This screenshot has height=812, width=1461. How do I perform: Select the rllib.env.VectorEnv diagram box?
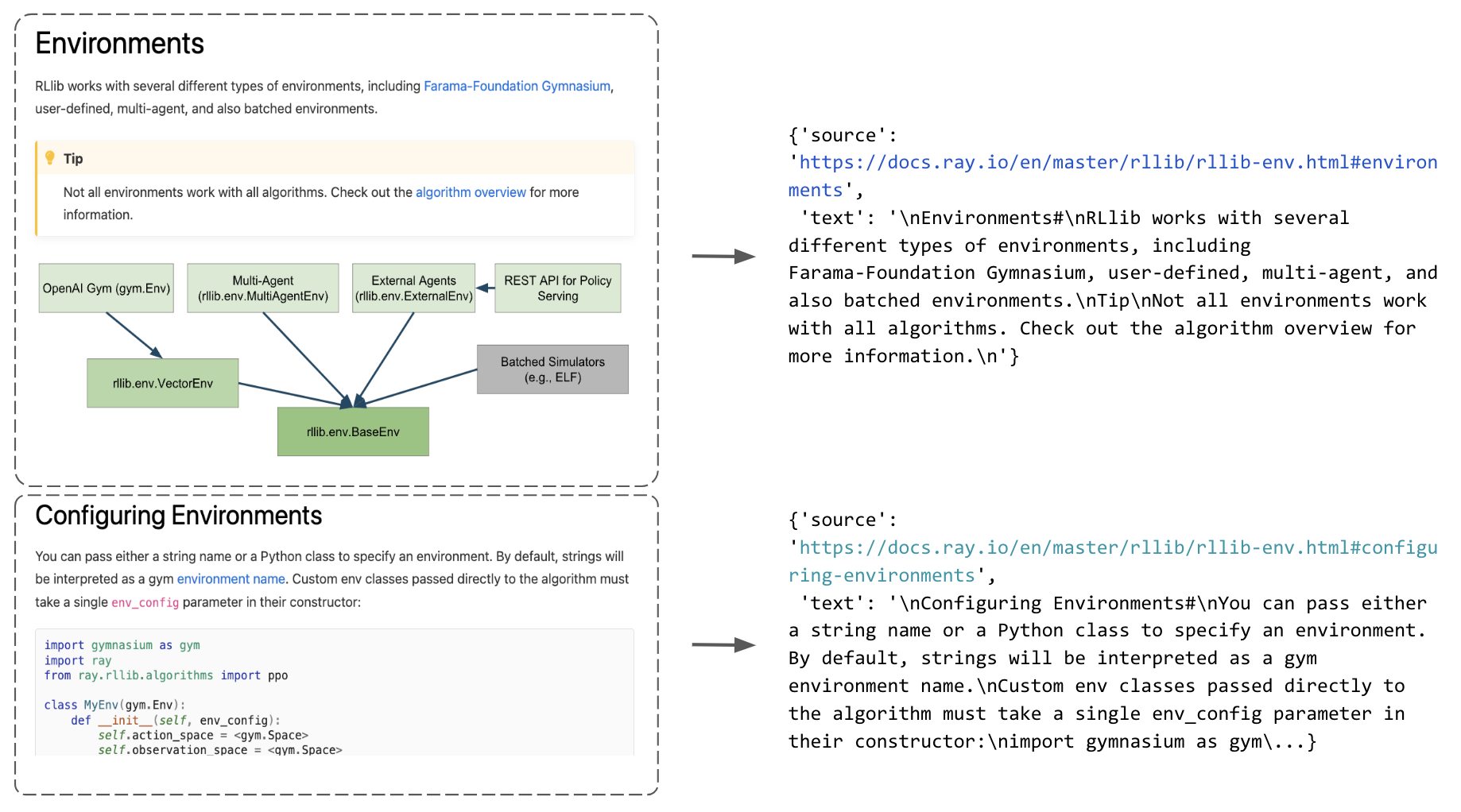pyautogui.click(x=163, y=383)
